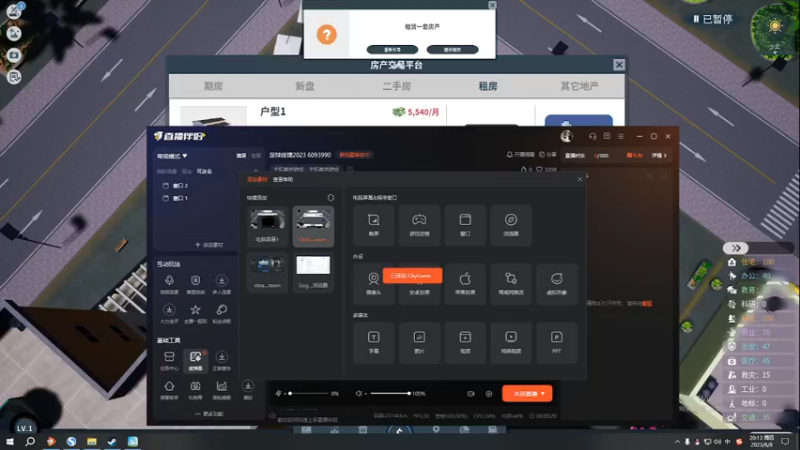Mute the microphone volume icon
The height and width of the screenshot is (450, 800).
coord(279,393)
